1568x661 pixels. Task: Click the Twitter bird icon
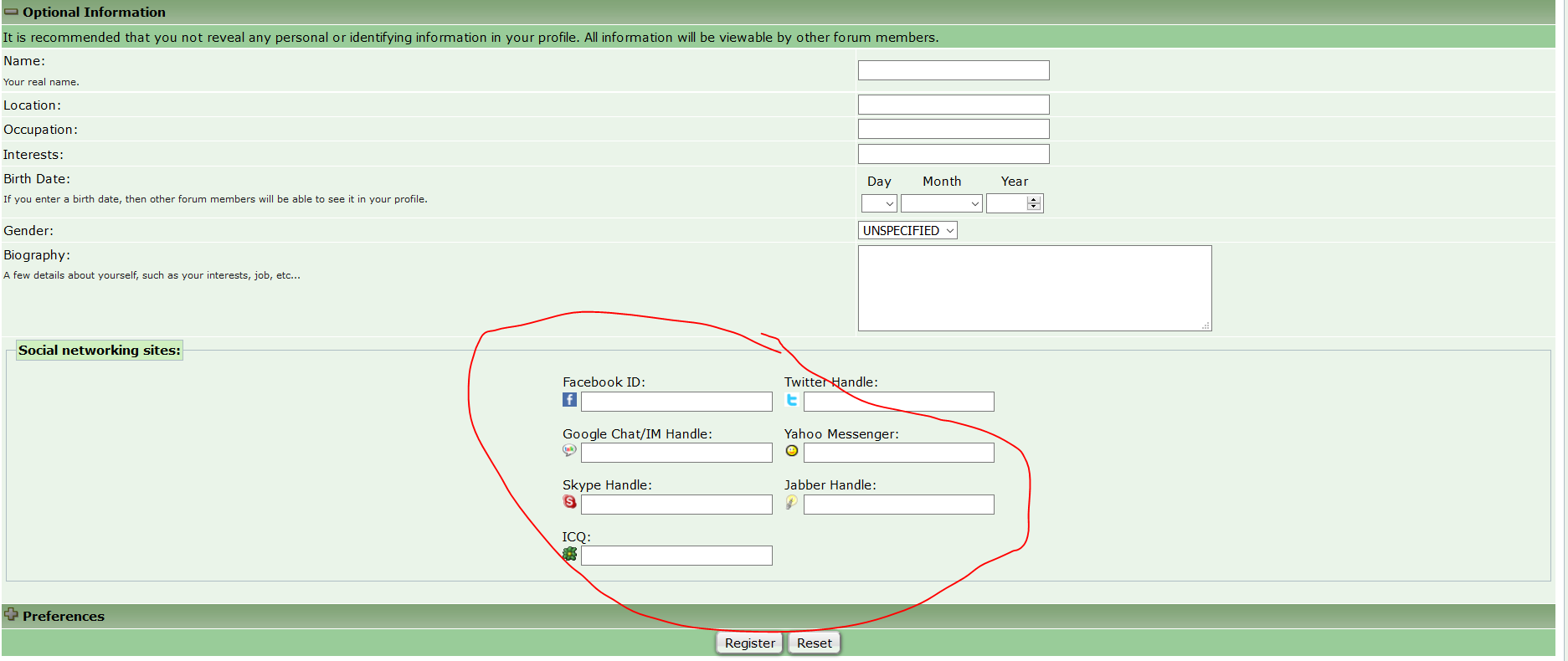tap(791, 400)
